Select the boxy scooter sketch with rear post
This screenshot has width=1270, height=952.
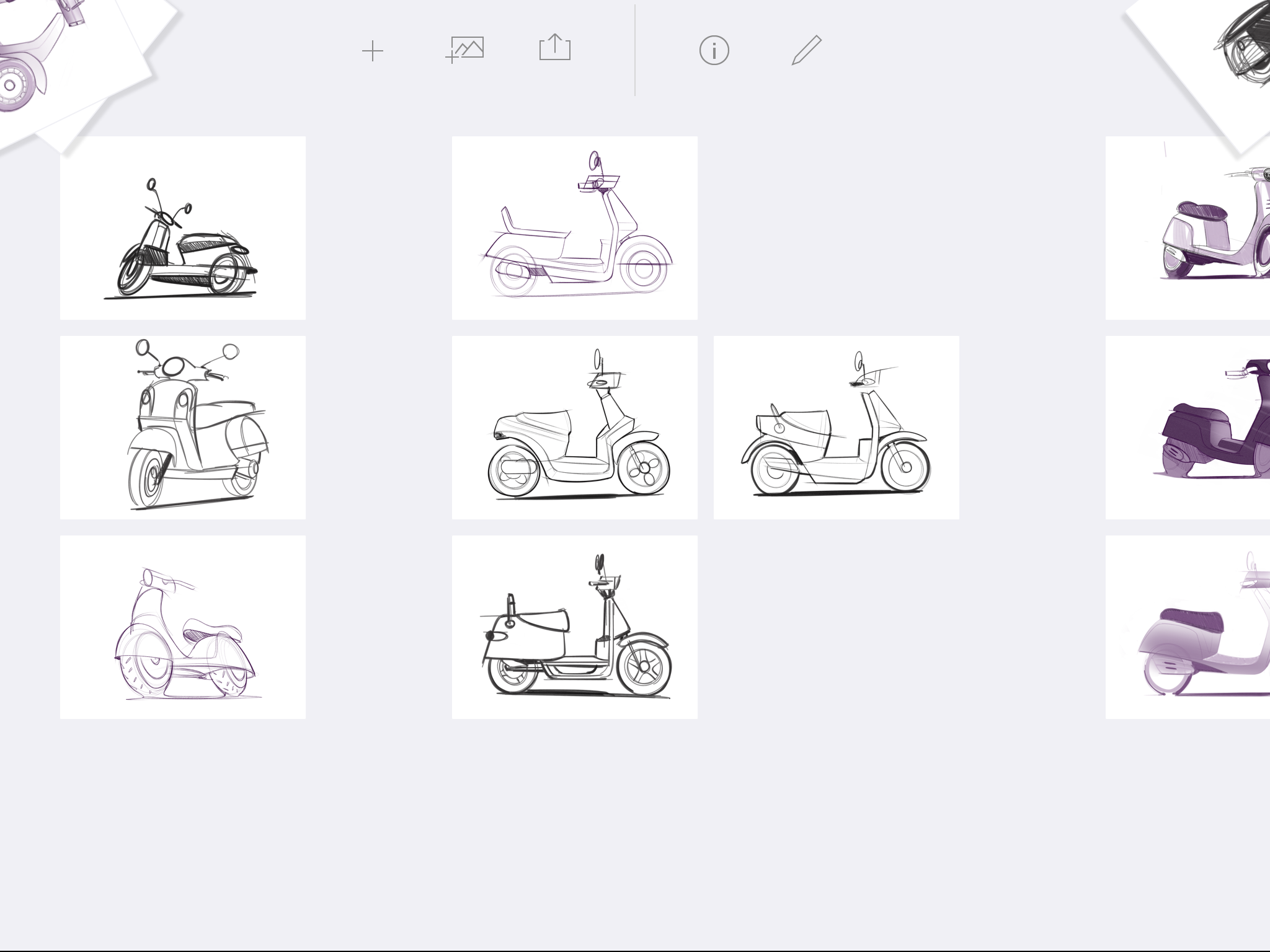[575, 627]
